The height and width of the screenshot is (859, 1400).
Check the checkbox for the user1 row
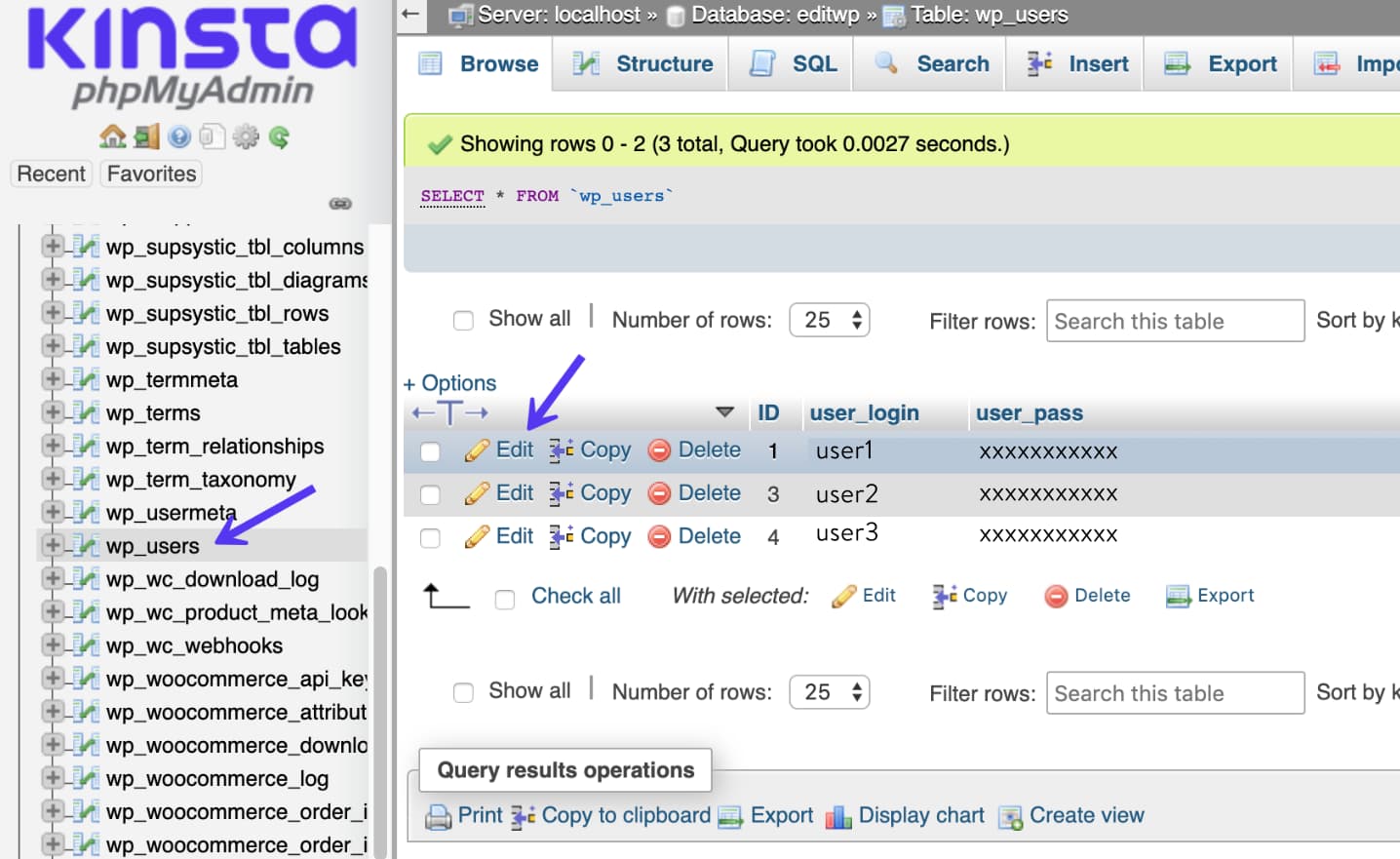click(430, 450)
